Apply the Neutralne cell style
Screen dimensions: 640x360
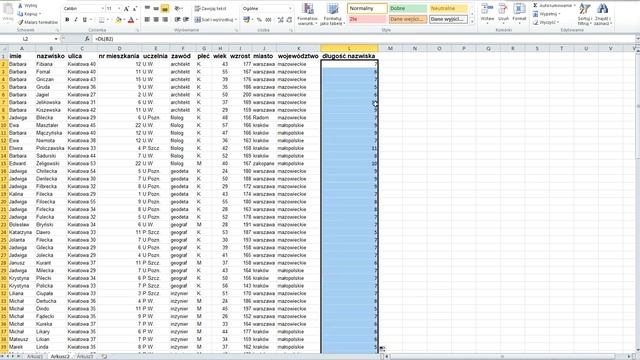[x=448, y=8]
